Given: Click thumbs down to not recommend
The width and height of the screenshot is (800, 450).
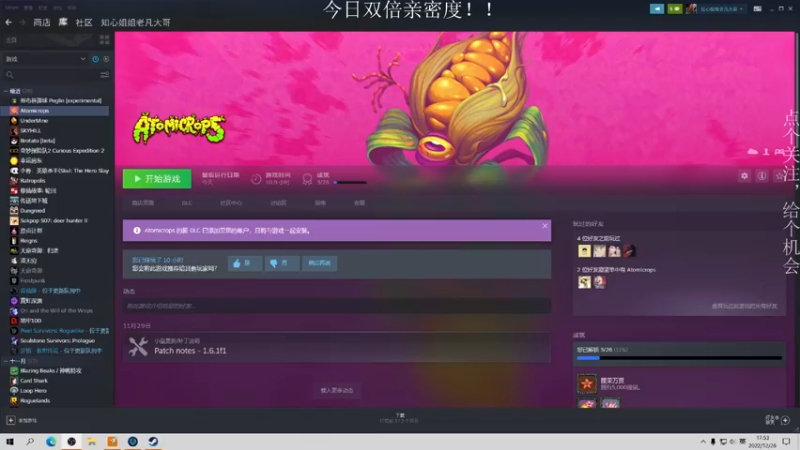Looking at the screenshot, I should (282, 263).
